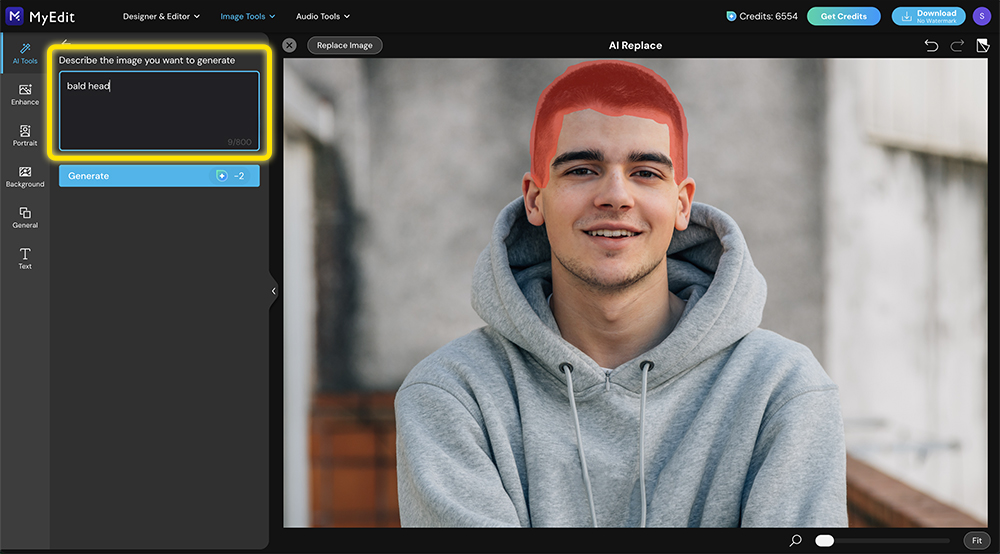Switch to the Background tools
1000x554 pixels.
coord(25,176)
